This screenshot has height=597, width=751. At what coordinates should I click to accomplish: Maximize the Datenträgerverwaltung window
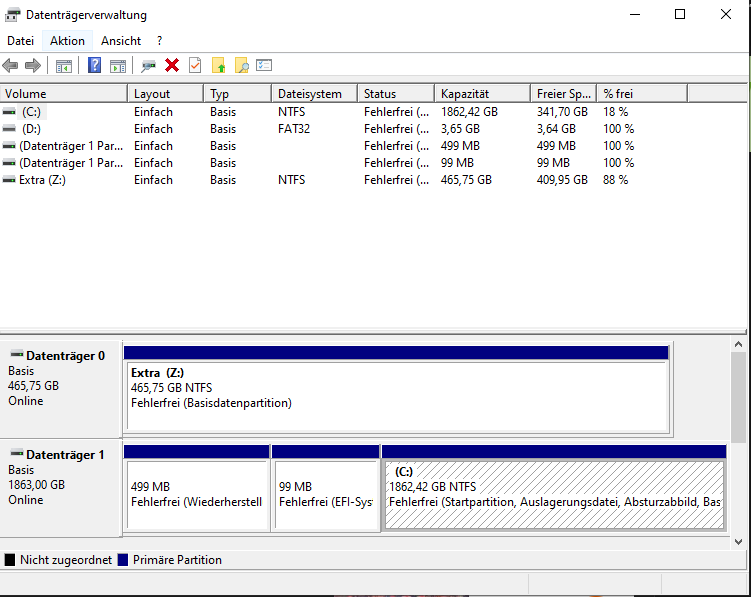680,14
